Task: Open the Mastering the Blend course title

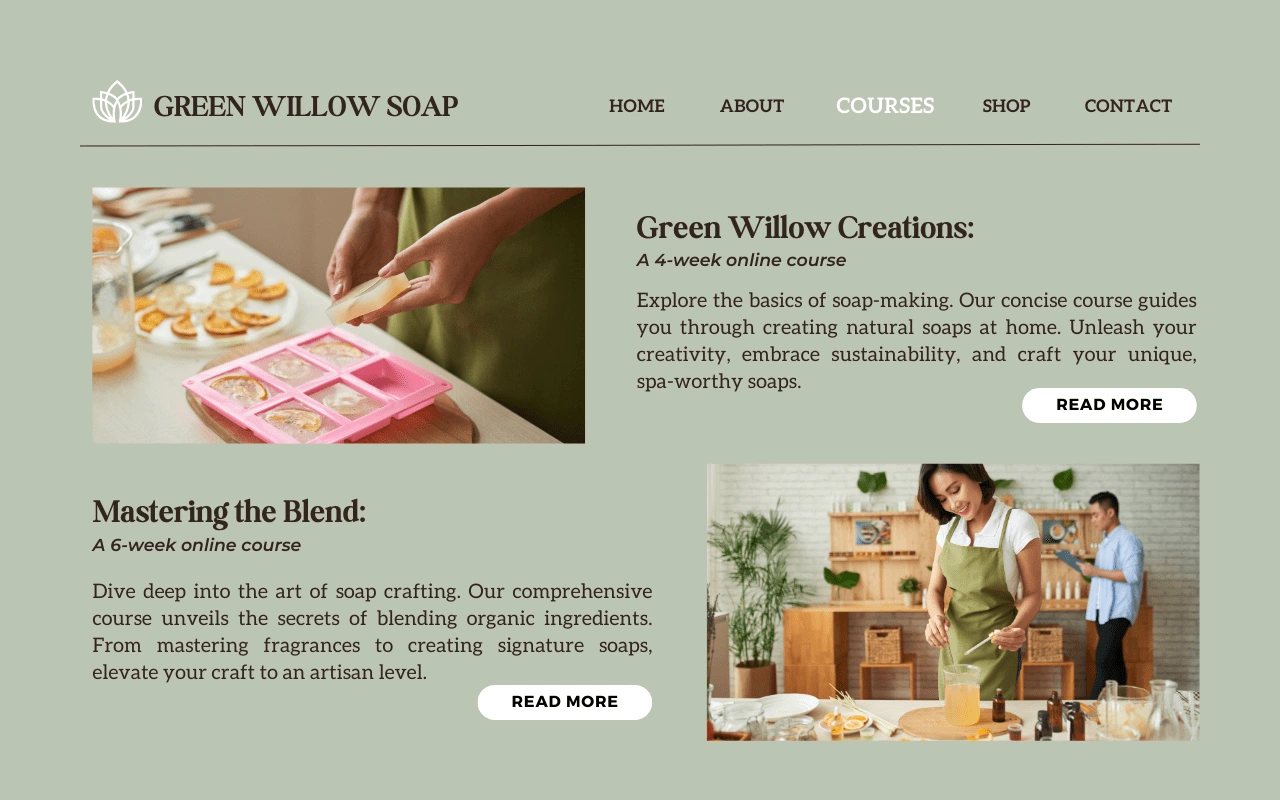Action: [x=229, y=512]
